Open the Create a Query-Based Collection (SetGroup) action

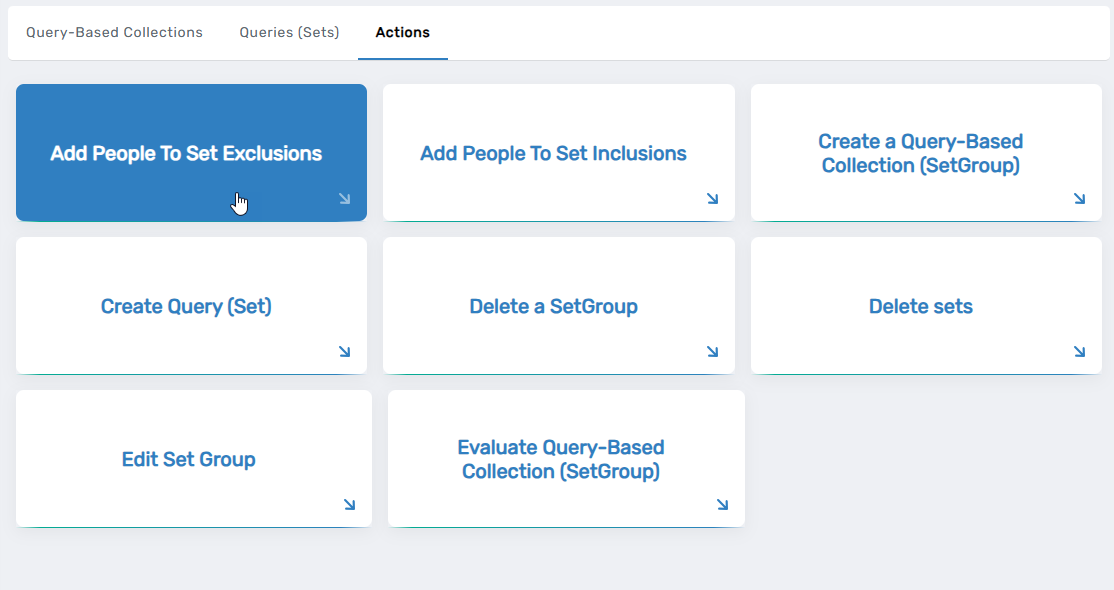925,152
